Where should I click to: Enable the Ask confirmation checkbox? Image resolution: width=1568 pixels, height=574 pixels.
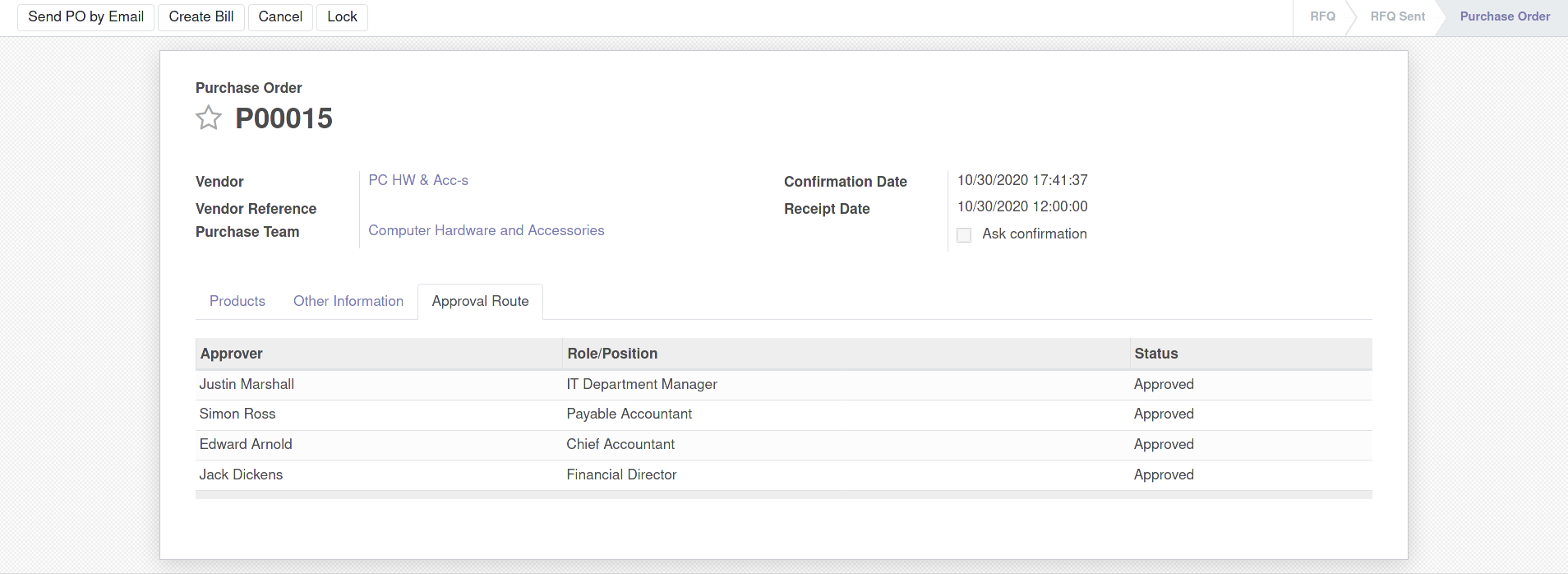[964, 235]
